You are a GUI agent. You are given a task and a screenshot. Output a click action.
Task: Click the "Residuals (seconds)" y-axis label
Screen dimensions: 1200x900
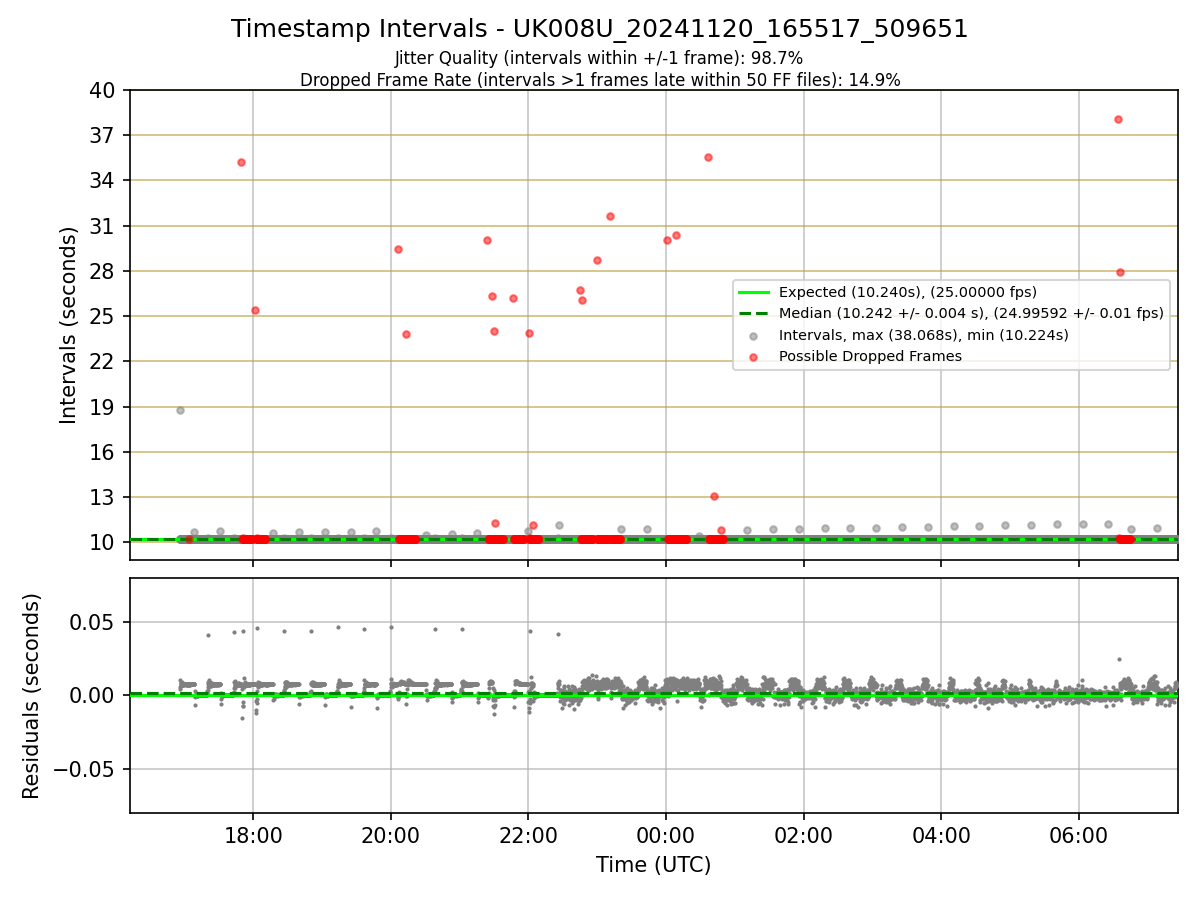pyautogui.click(x=32, y=696)
